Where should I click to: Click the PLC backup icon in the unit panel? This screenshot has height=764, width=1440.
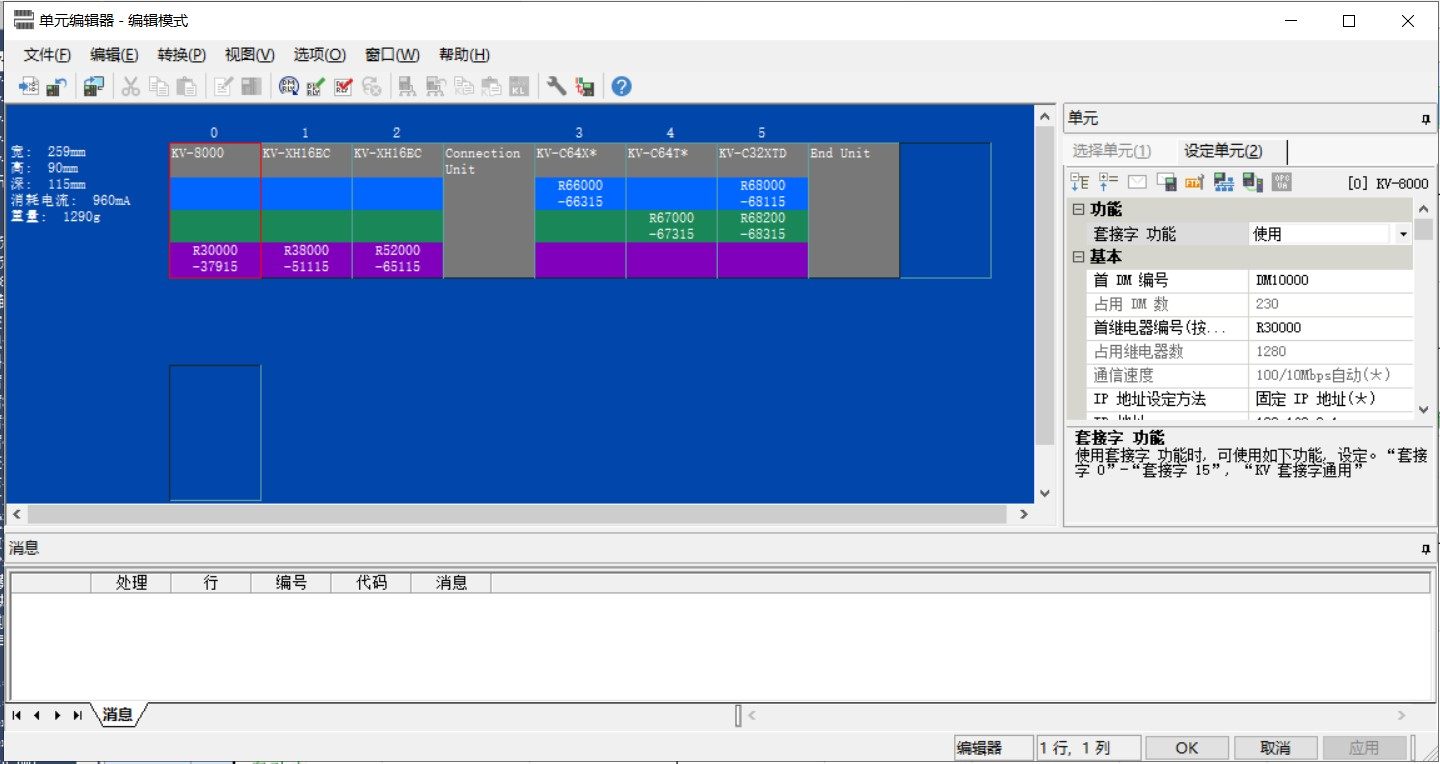(1251, 182)
